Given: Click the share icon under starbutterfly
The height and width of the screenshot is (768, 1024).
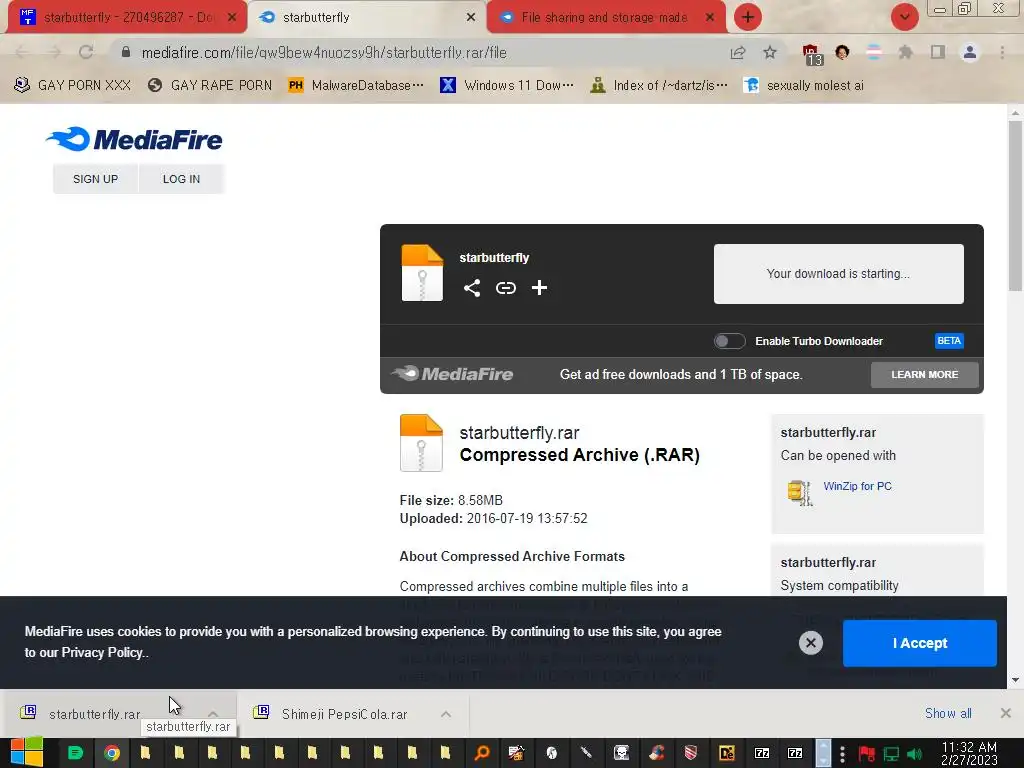Looking at the screenshot, I should (472, 288).
